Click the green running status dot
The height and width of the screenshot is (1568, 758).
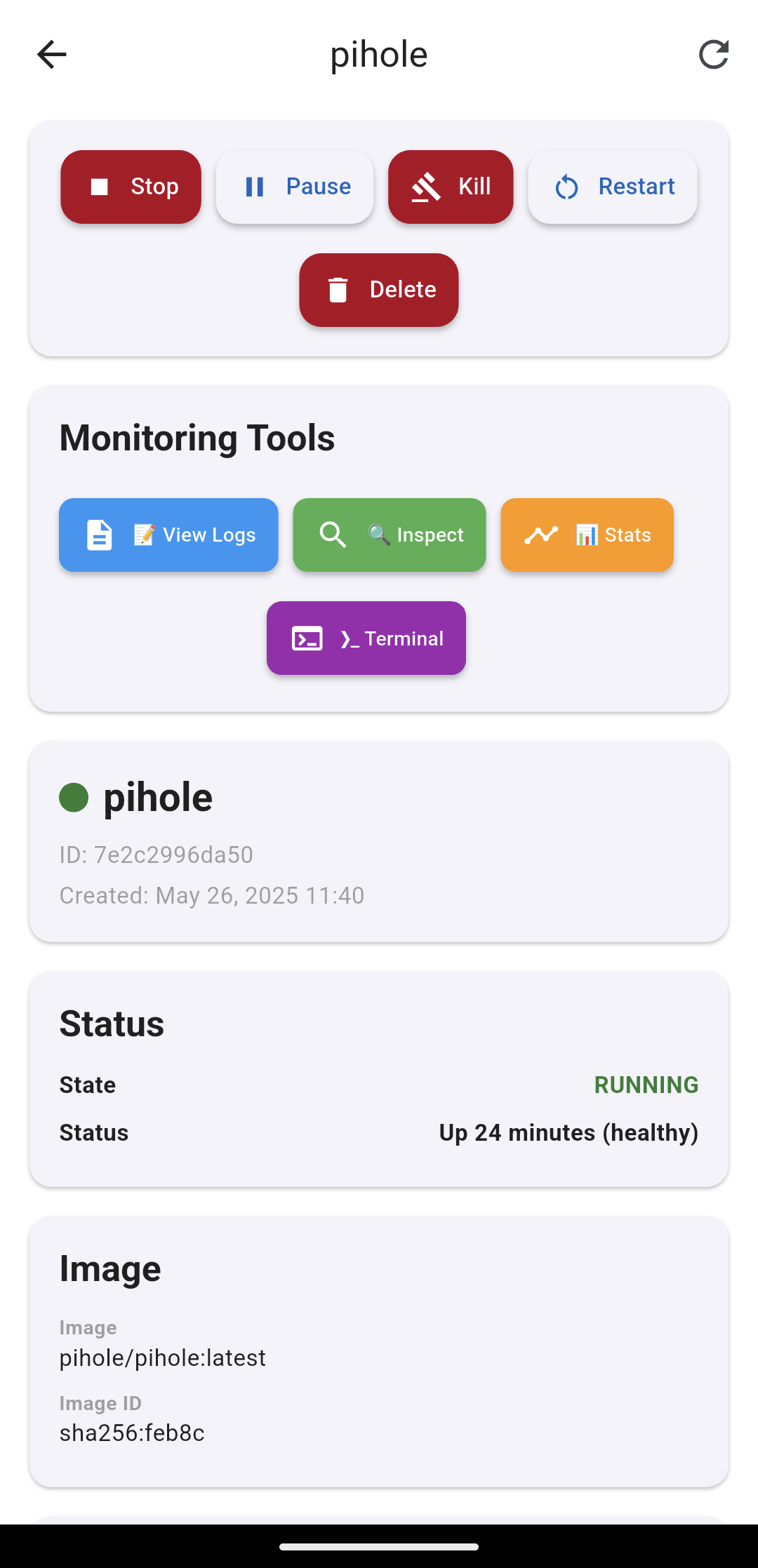coord(74,798)
